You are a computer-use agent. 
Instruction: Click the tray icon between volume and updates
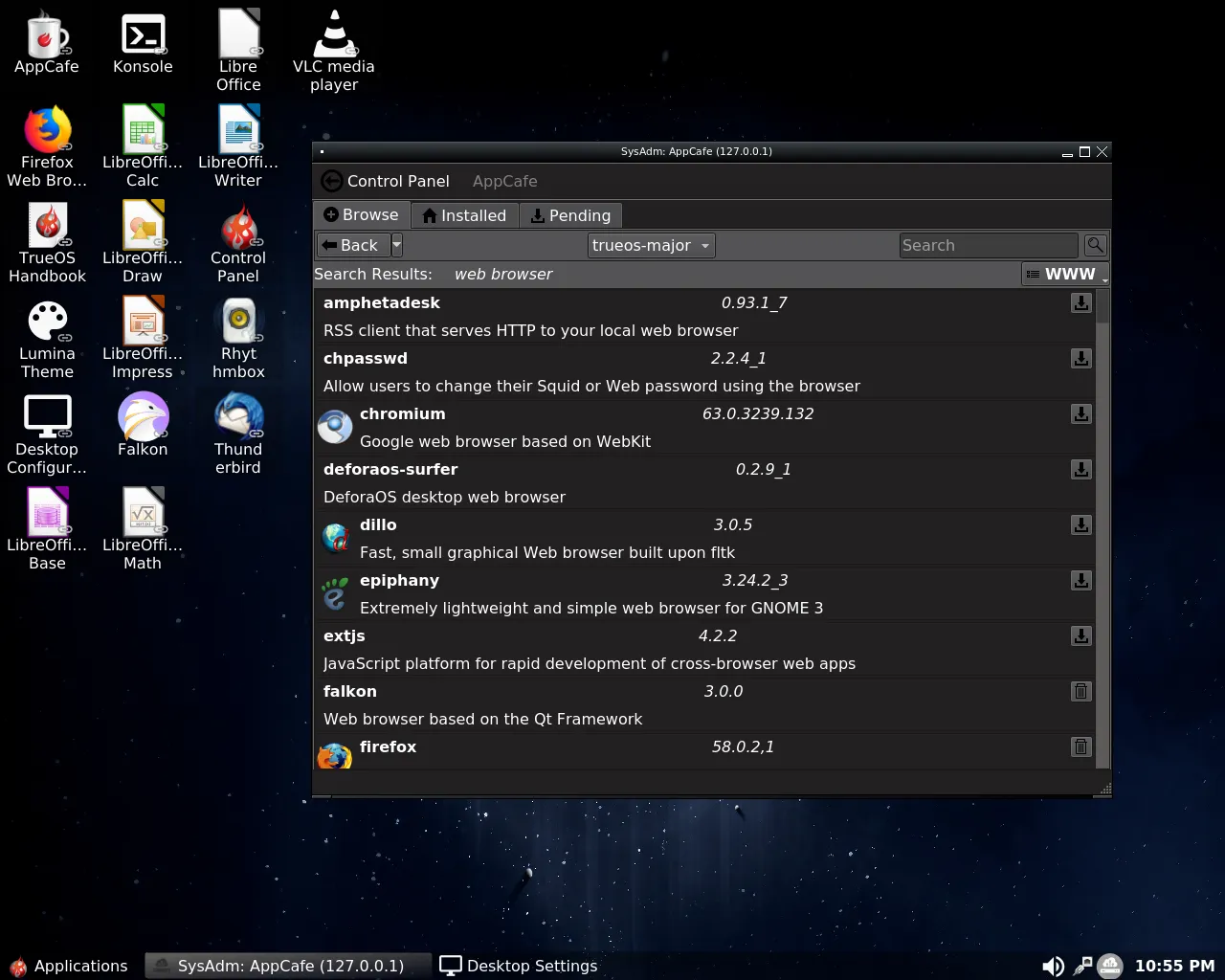click(x=1082, y=966)
